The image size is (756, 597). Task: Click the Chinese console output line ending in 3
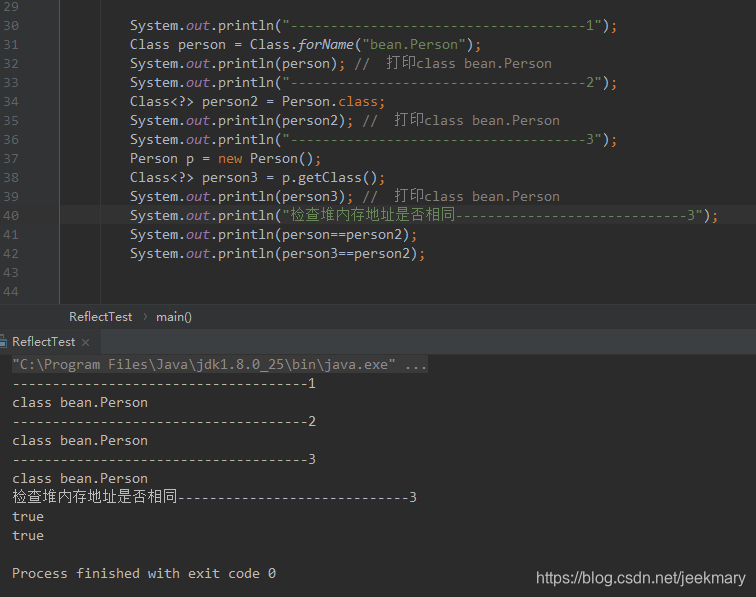214,497
